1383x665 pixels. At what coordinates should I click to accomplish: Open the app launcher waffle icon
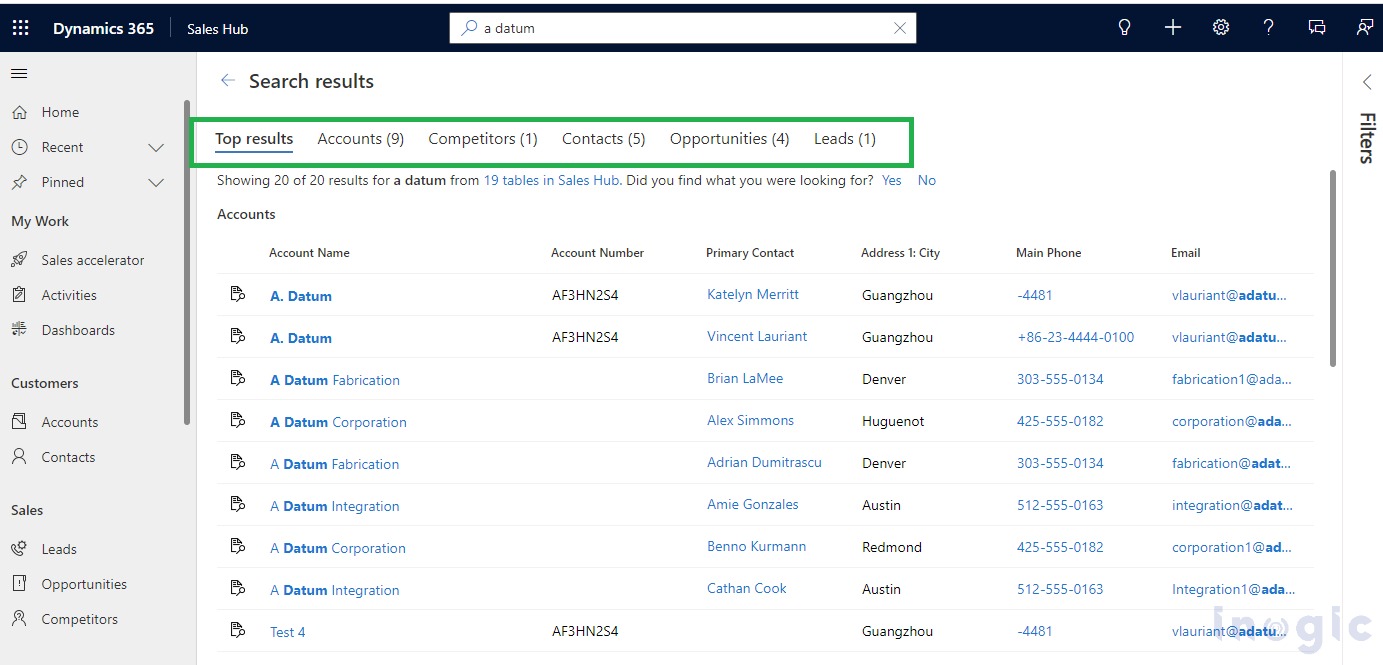(x=20, y=28)
